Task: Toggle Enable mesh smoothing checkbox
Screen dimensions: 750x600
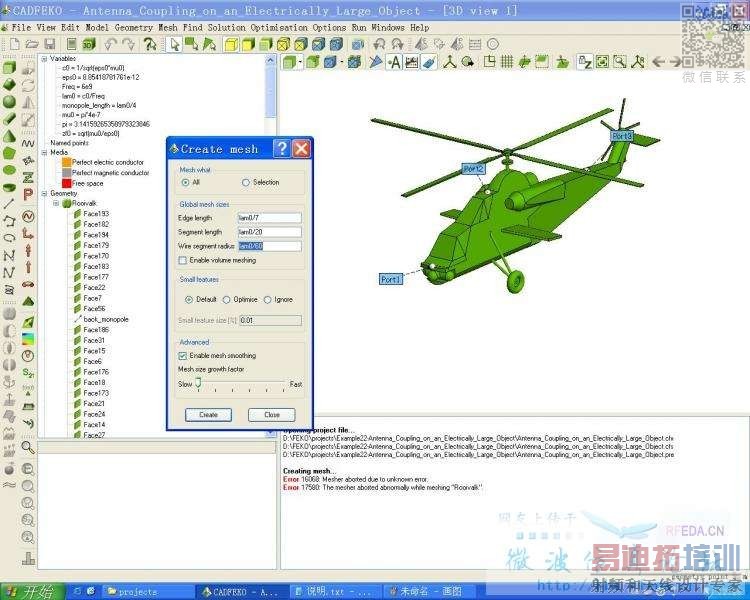Action: [x=182, y=356]
